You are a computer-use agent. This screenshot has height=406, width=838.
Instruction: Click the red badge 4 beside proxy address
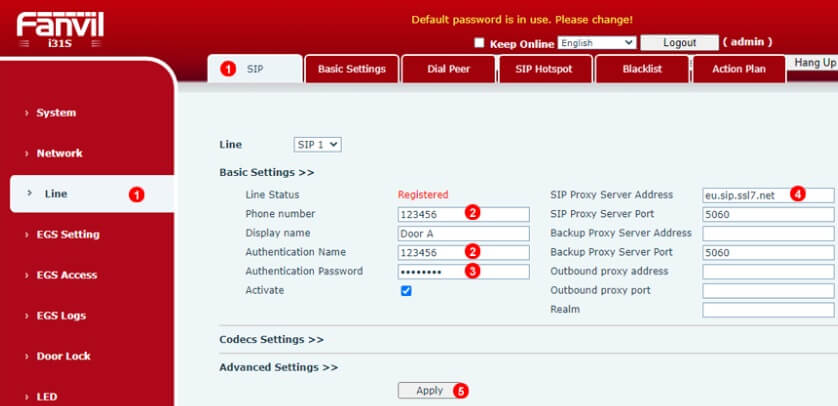click(x=797, y=194)
